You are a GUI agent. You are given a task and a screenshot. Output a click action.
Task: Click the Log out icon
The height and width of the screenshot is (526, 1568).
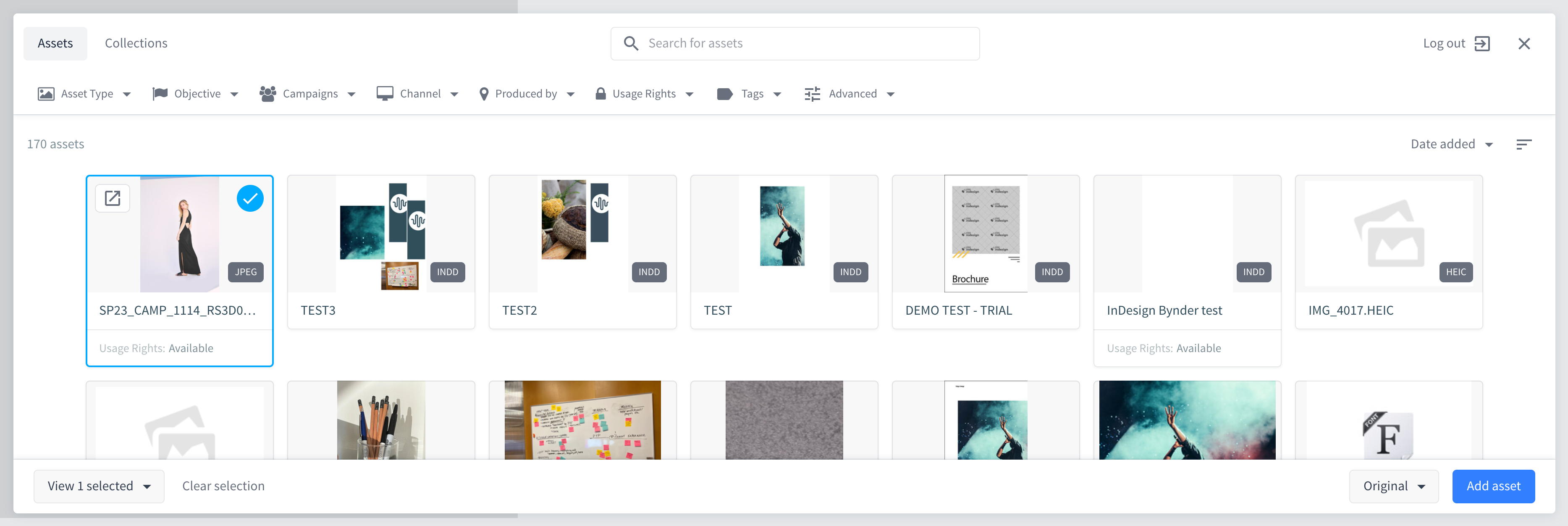point(1481,44)
